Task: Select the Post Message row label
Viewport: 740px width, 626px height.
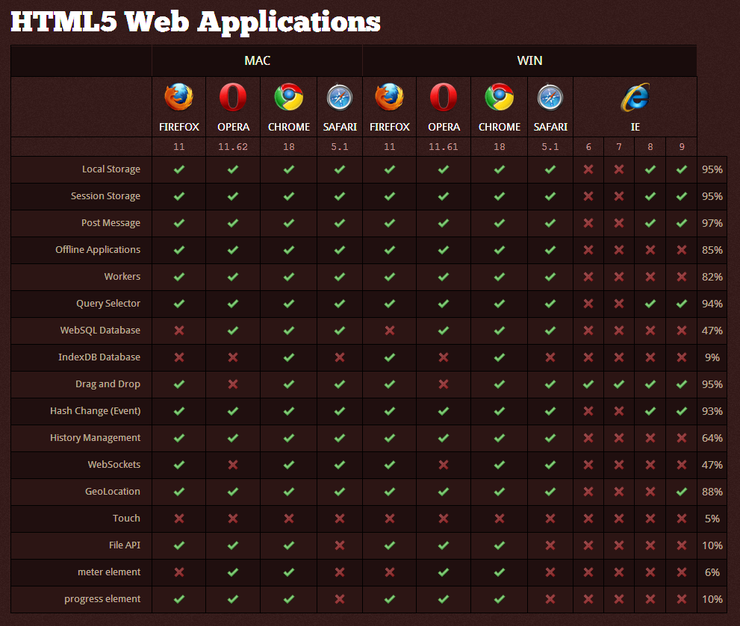Action: click(x=110, y=223)
